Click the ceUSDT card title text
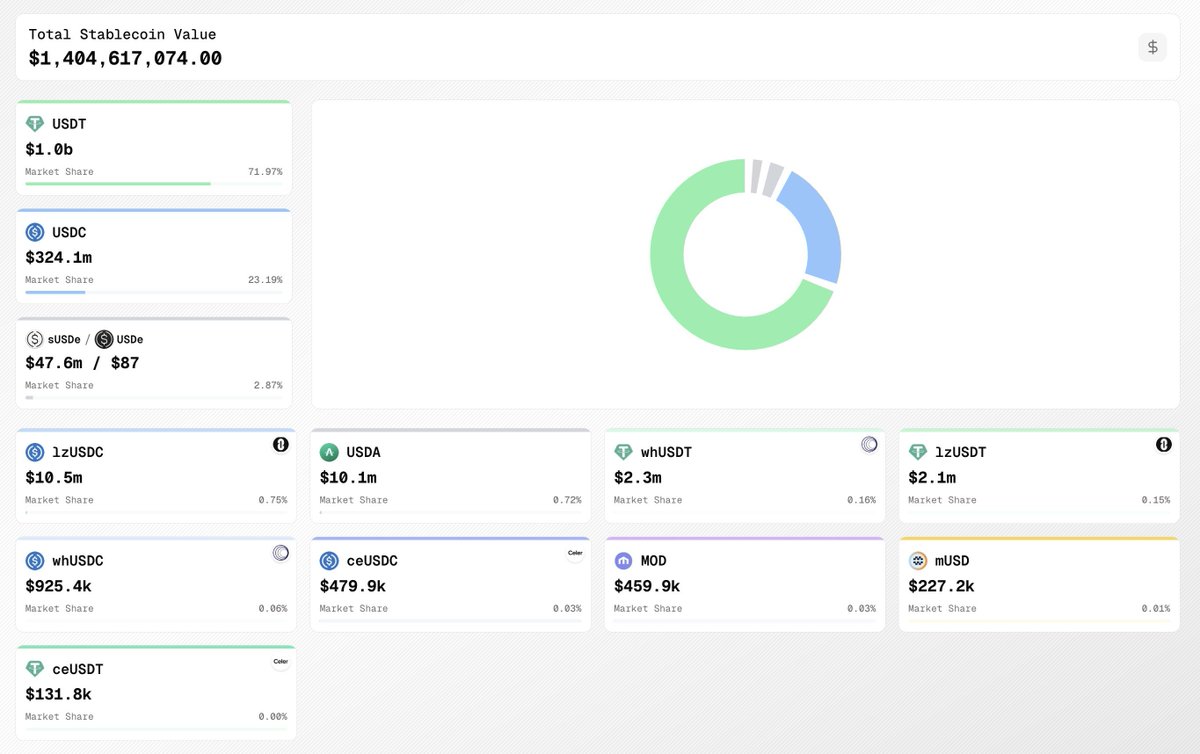The image size is (1200, 754). click(x=78, y=669)
